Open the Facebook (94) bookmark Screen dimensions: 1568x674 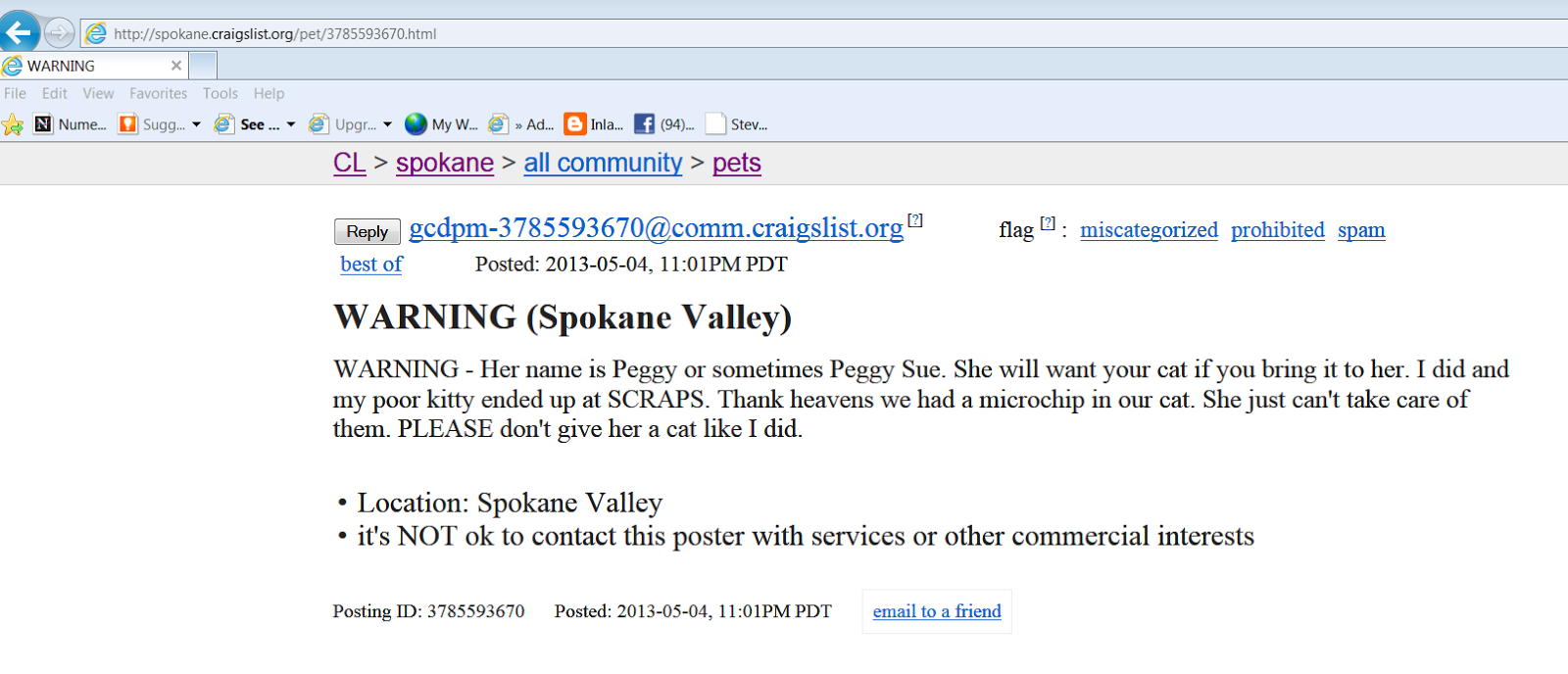tap(664, 124)
